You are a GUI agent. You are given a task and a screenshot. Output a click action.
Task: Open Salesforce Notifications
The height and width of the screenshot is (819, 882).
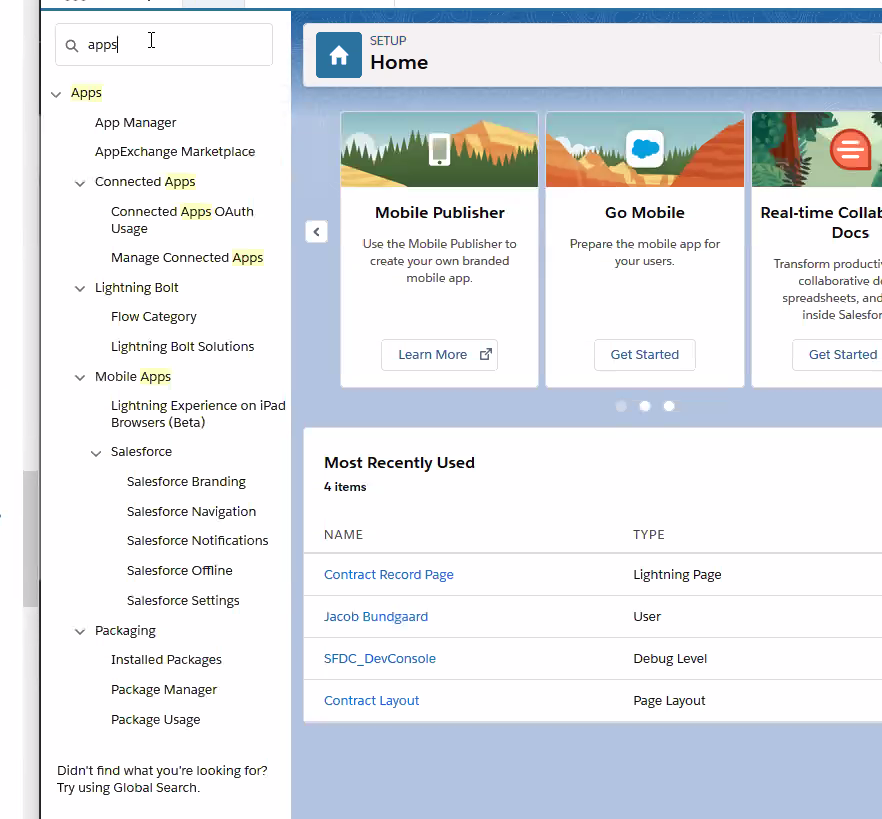(x=197, y=541)
